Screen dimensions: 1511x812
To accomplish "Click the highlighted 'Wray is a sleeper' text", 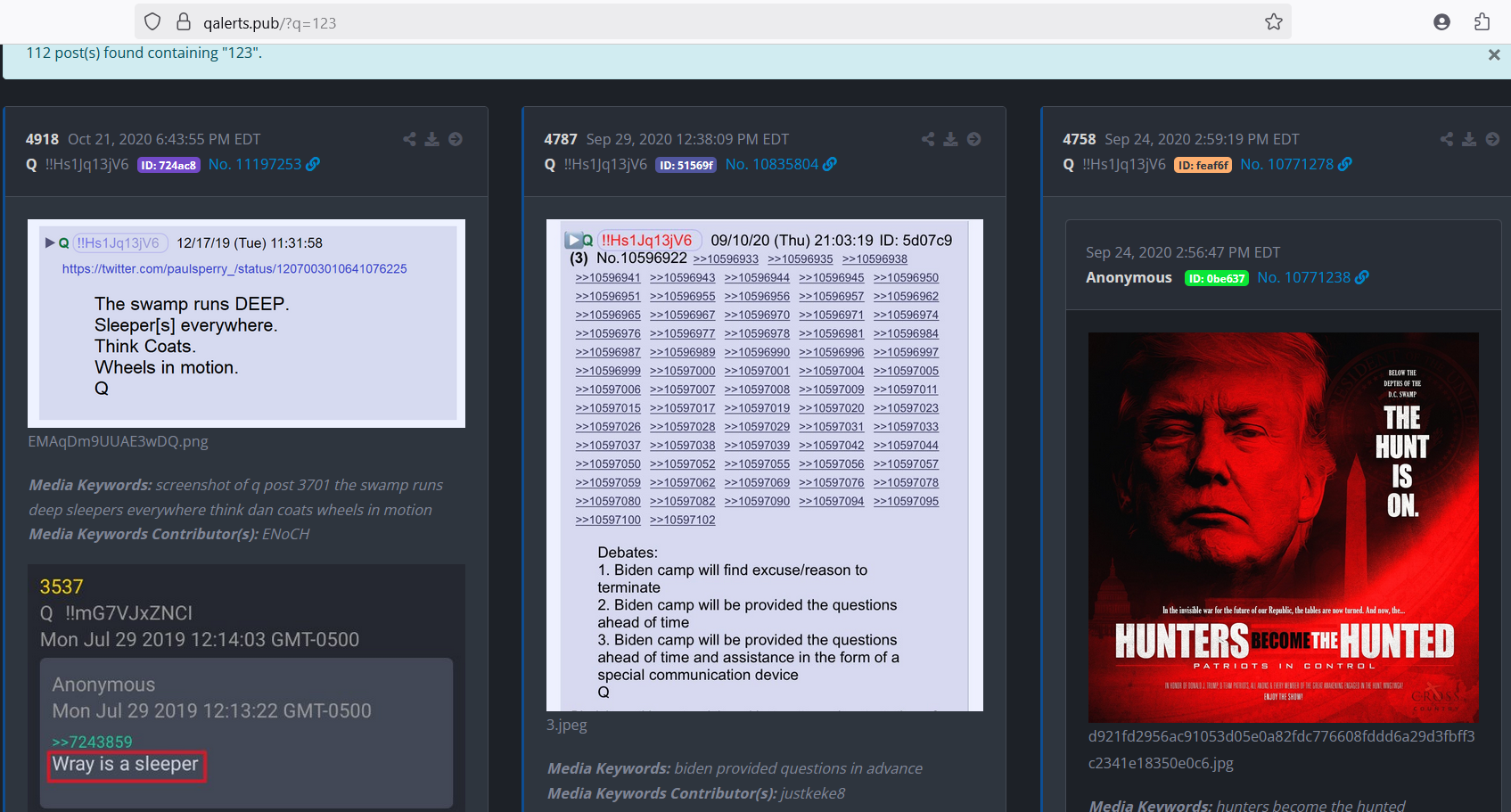I will coord(126,765).
